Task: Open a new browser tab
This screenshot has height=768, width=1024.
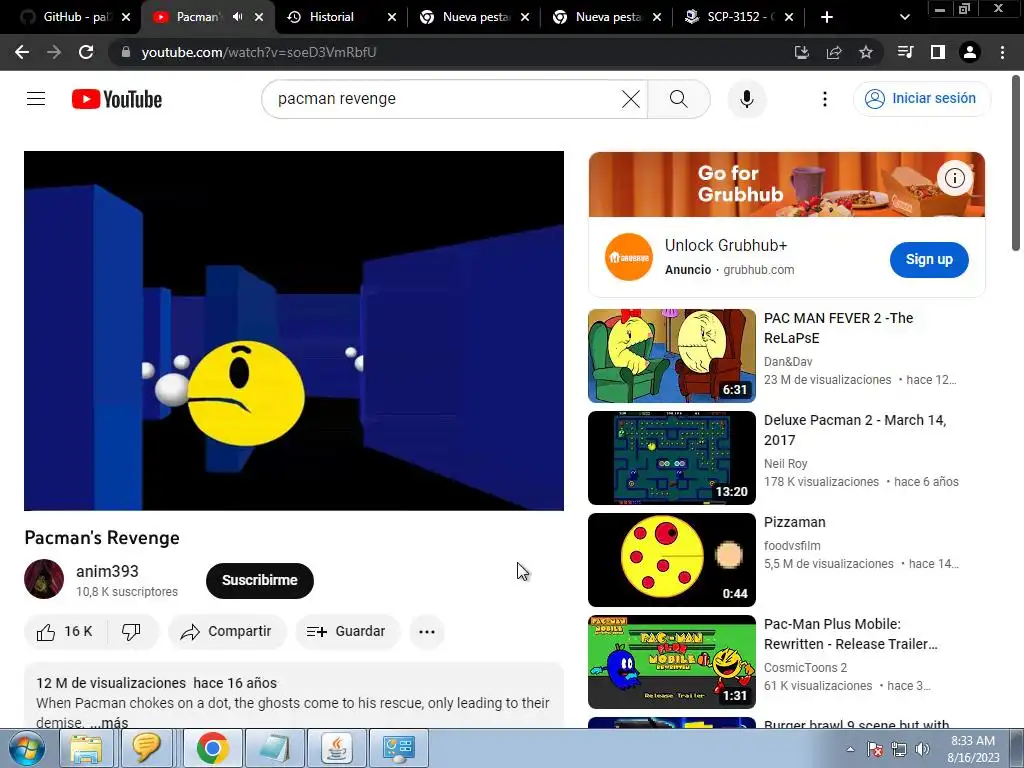Action: pyautogui.click(x=827, y=17)
